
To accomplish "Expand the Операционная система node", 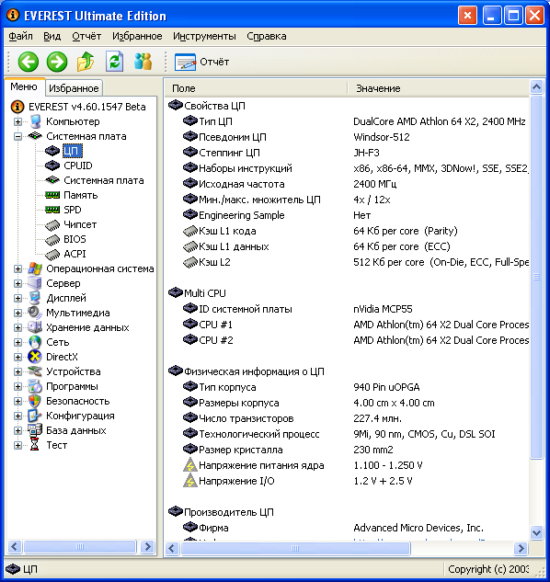I will click(17, 269).
